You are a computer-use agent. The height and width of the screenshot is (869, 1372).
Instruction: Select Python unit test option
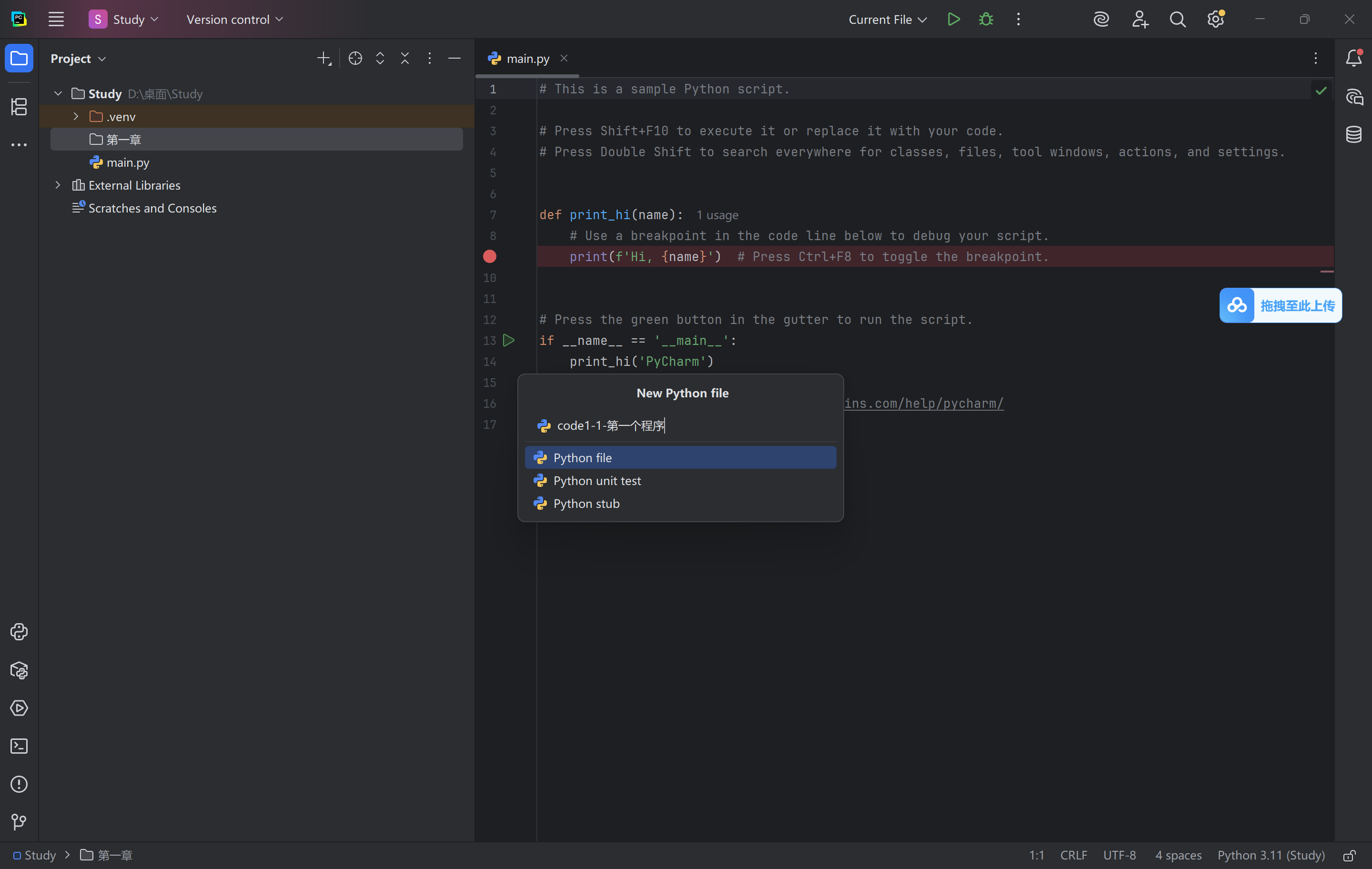[596, 480]
